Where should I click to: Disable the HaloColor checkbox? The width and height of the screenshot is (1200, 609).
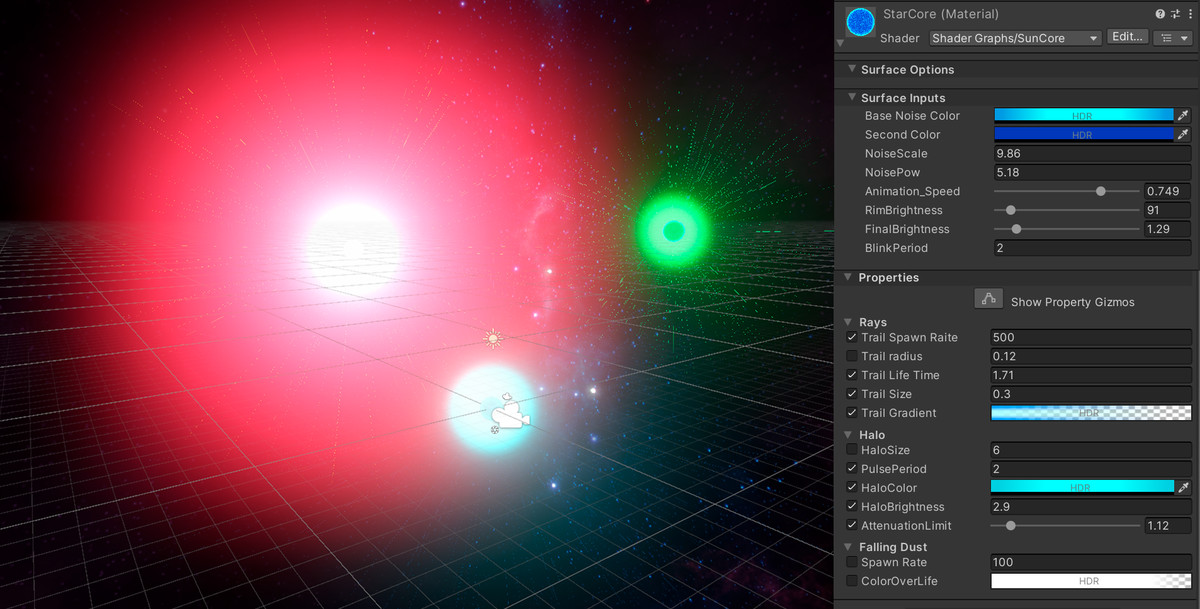coord(852,488)
